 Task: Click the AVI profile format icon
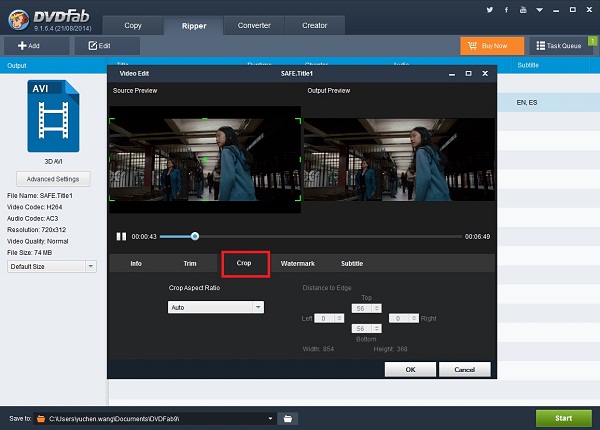click(53, 116)
